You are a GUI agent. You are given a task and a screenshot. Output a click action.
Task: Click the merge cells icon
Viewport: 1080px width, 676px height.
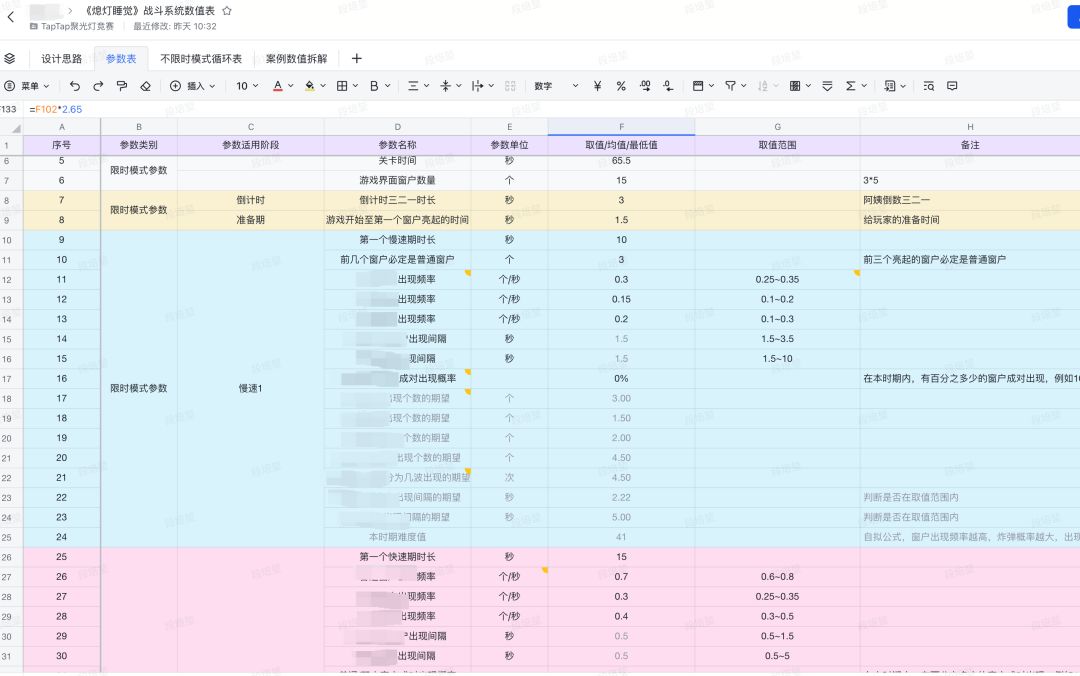coord(510,86)
